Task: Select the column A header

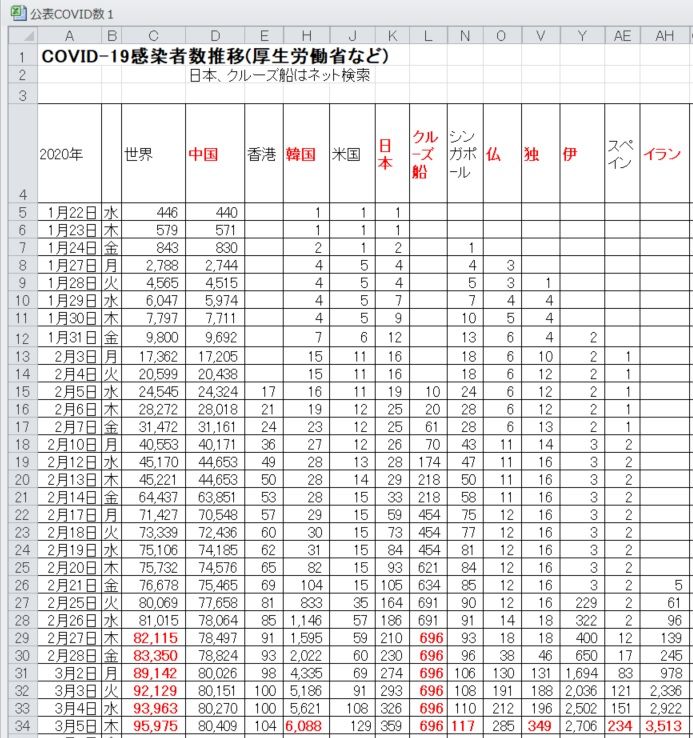Action: (x=68, y=36)
